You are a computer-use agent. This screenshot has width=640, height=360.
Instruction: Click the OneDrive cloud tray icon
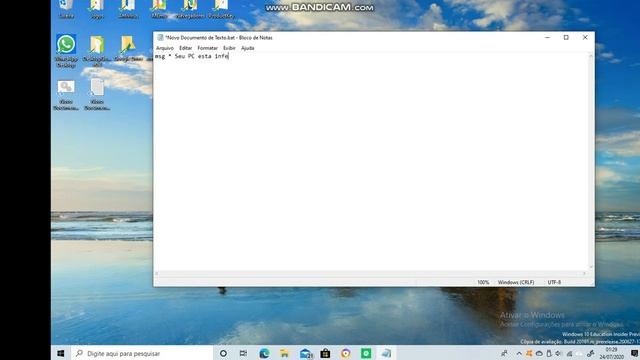point(539,353)
